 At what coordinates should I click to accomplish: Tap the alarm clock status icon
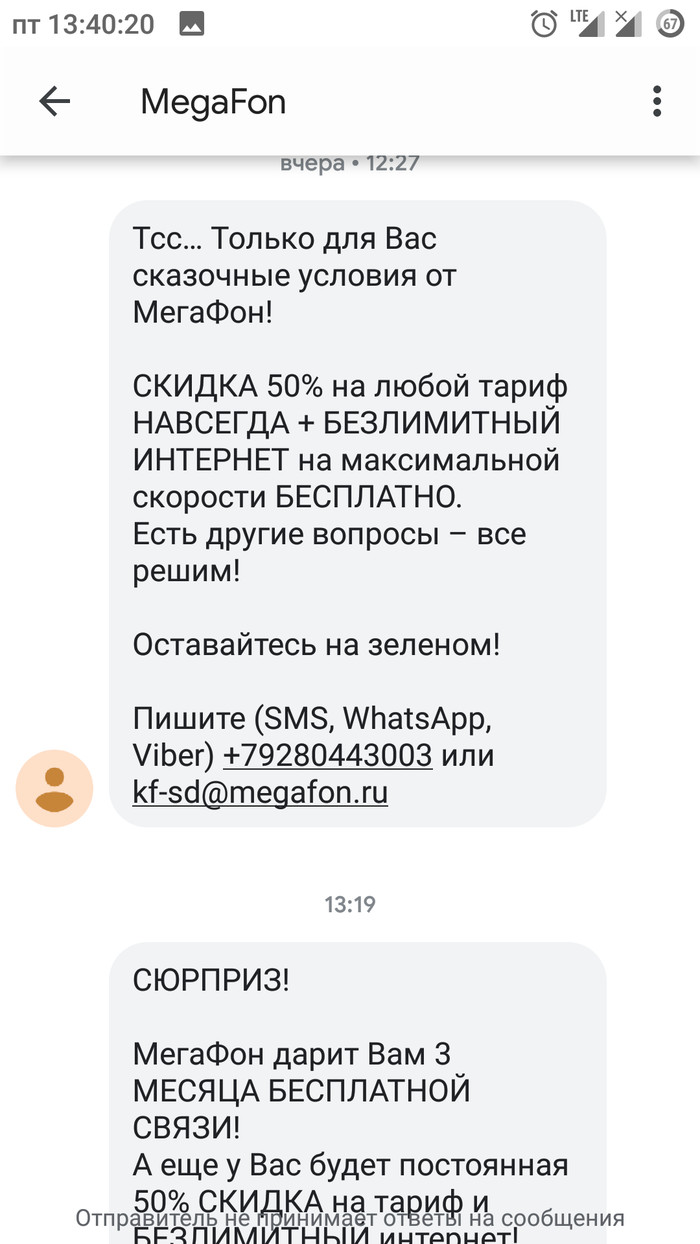click(544, 23)
